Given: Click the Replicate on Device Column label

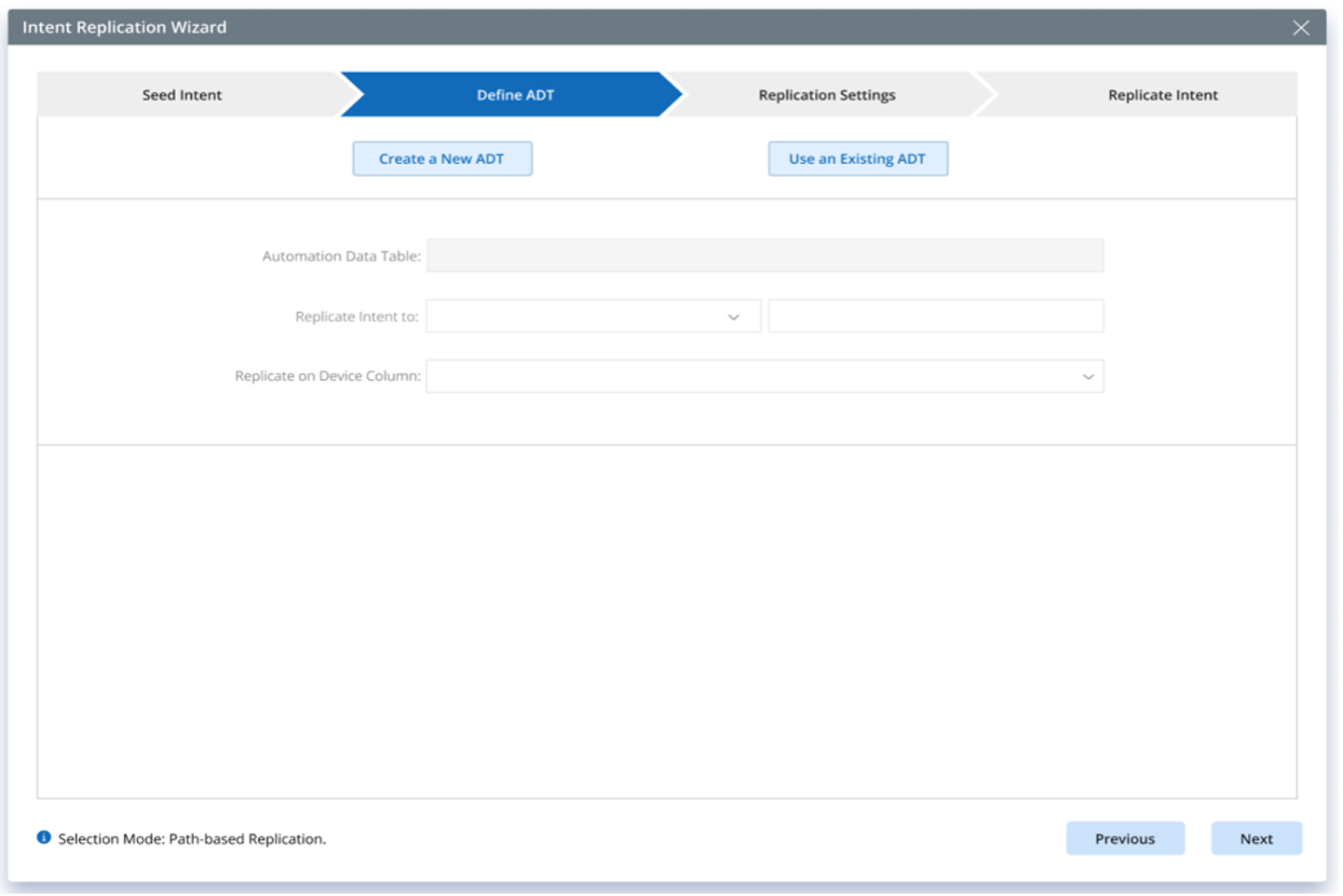Looking at the screenshot, I should click(x=328, y=376).
